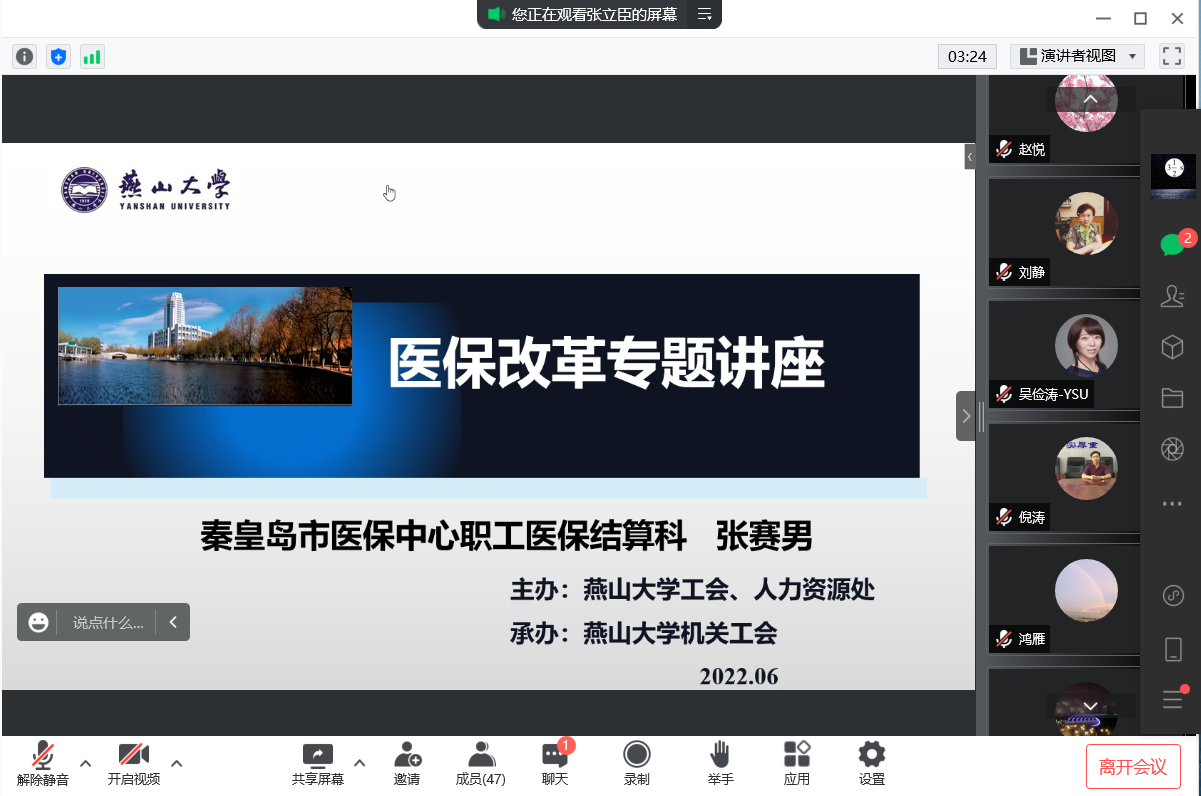Open meeting Settings
Viewport: 1201px width, 796px height.
[x=872, y=763]
